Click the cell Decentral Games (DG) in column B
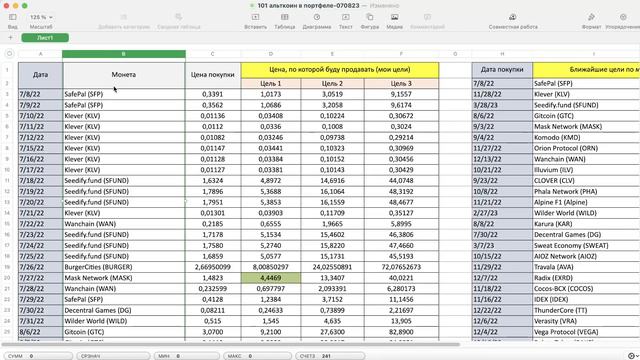The height and width of the screenshot is (360, 640). (x=124, y=310)
